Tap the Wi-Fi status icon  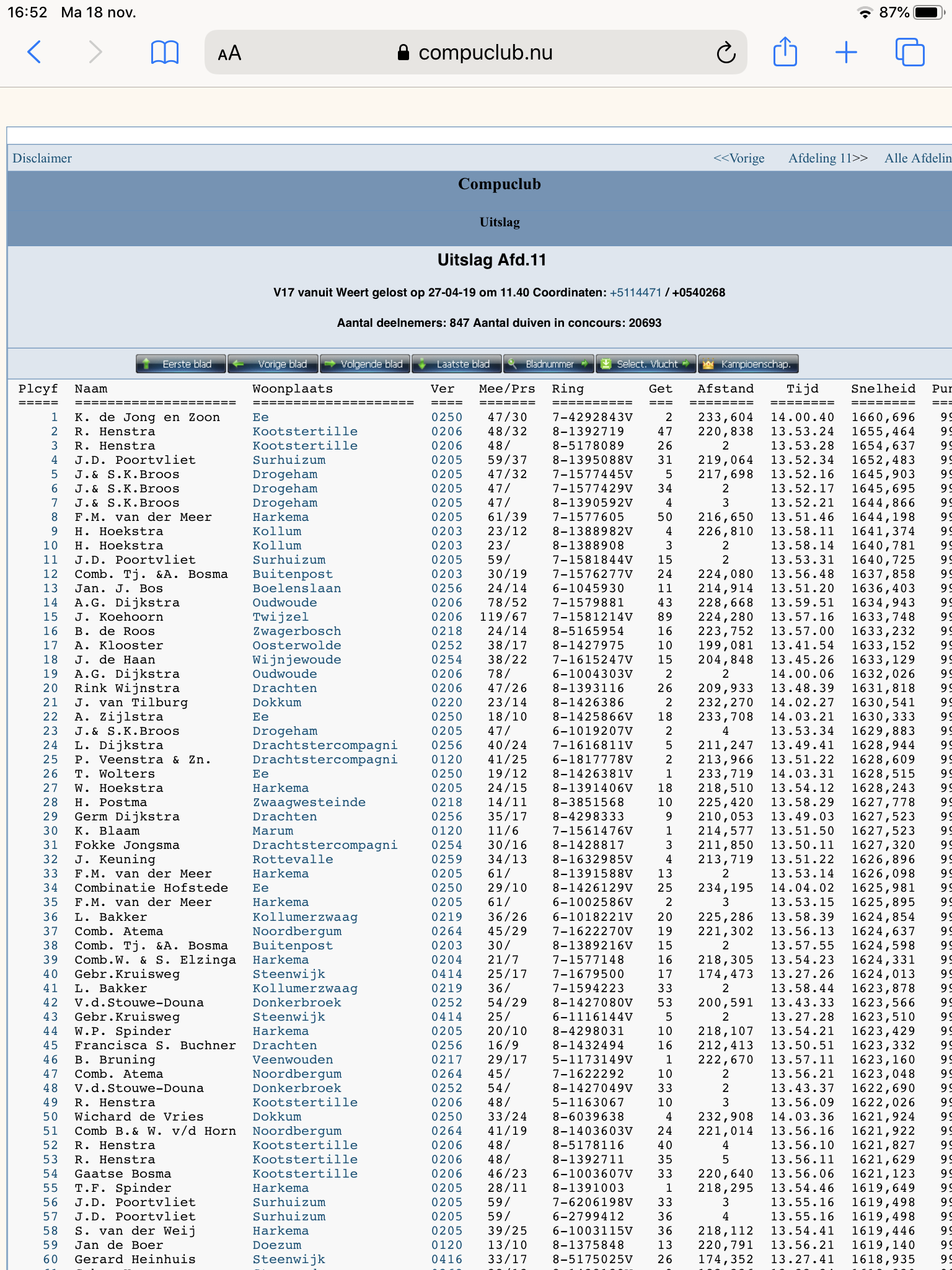865,12
